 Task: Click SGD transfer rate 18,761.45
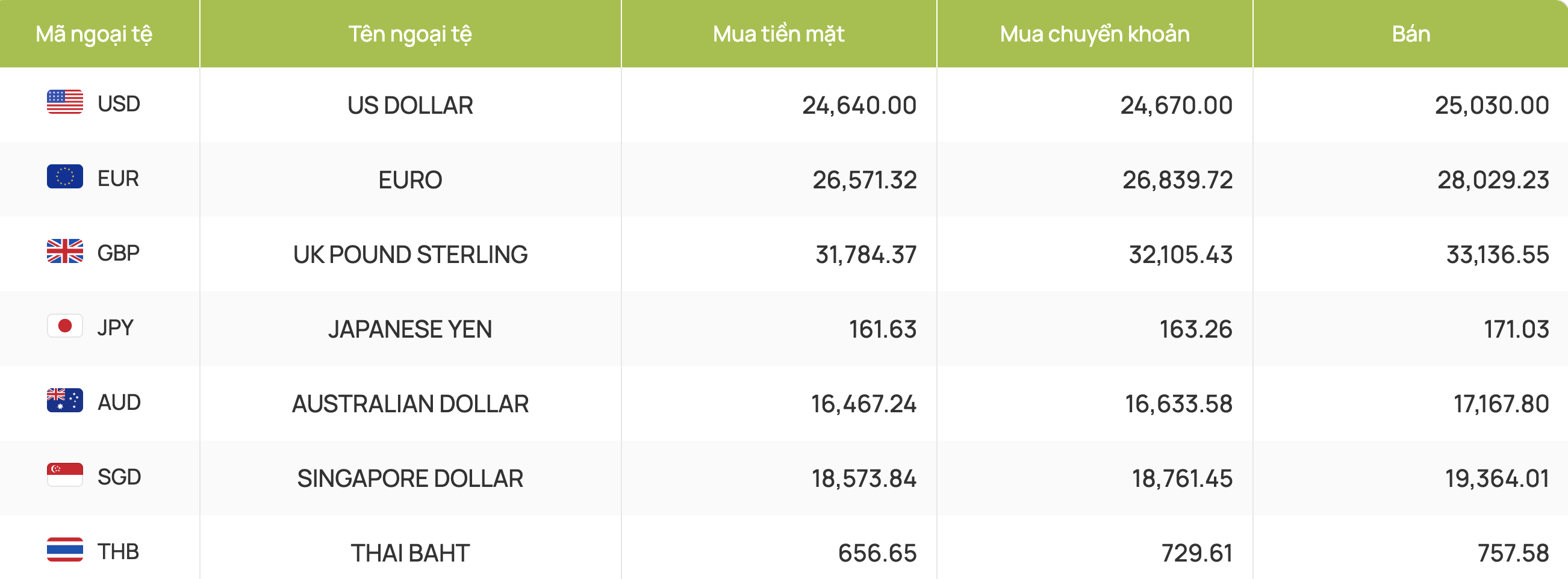1182,478
